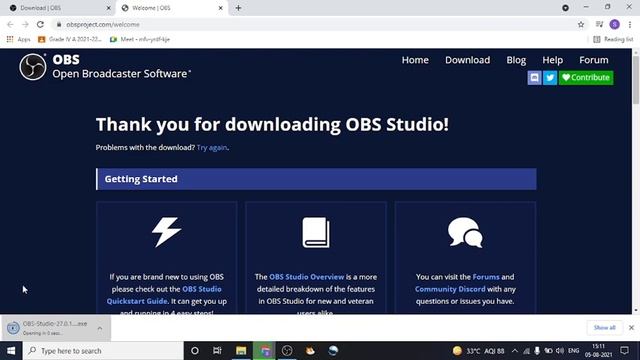Image resolution: width=640 pixels, height=360 pixels.
Task: Open File Explorer from taskbar
Action: (241, 351)
